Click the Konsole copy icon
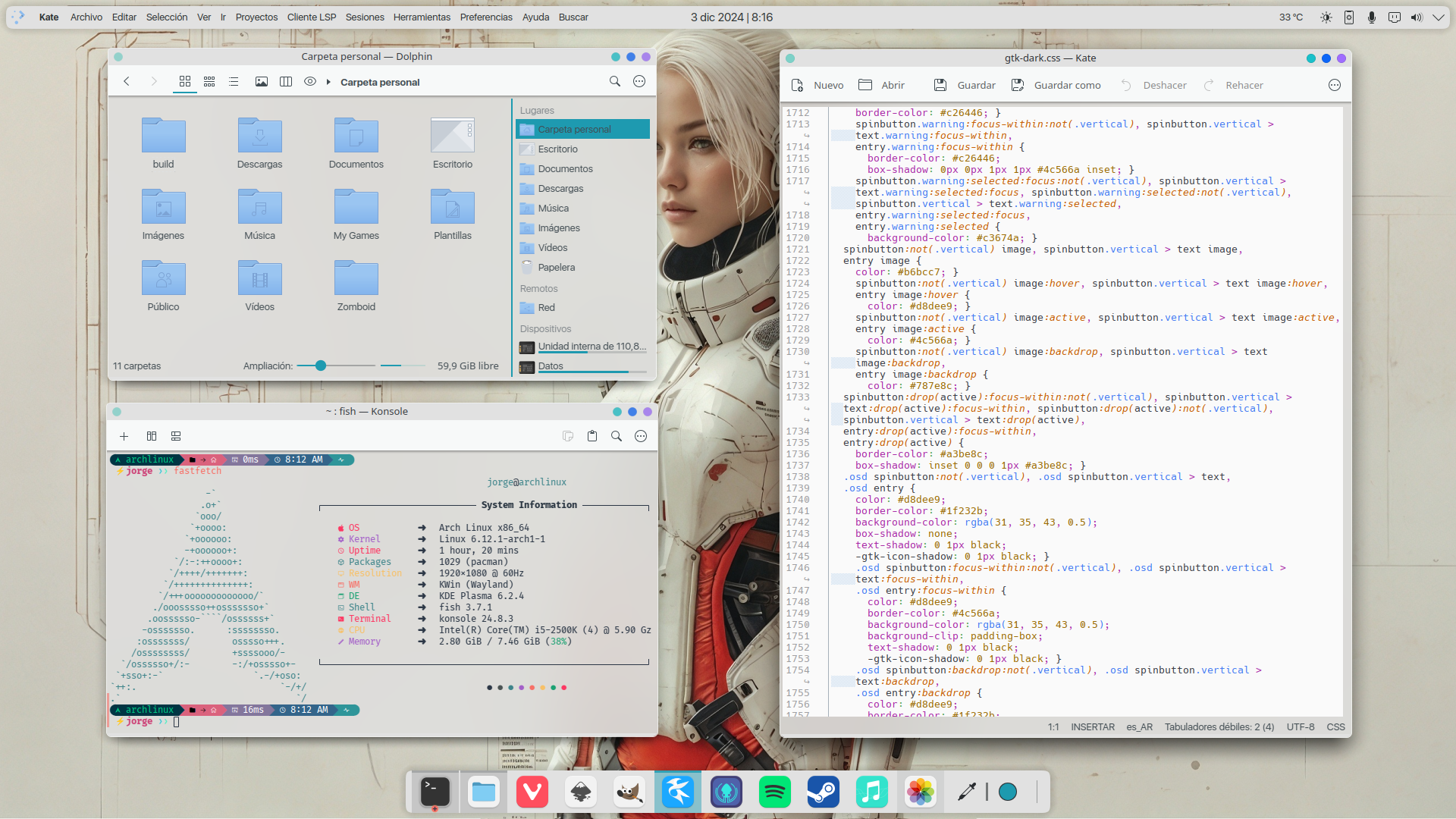 (x=568, y=436)
